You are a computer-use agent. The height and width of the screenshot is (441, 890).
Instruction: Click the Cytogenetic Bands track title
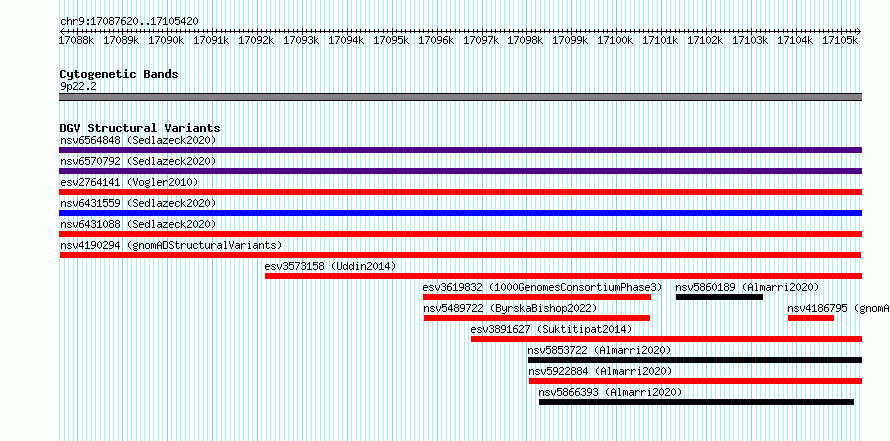coord(119,74)
